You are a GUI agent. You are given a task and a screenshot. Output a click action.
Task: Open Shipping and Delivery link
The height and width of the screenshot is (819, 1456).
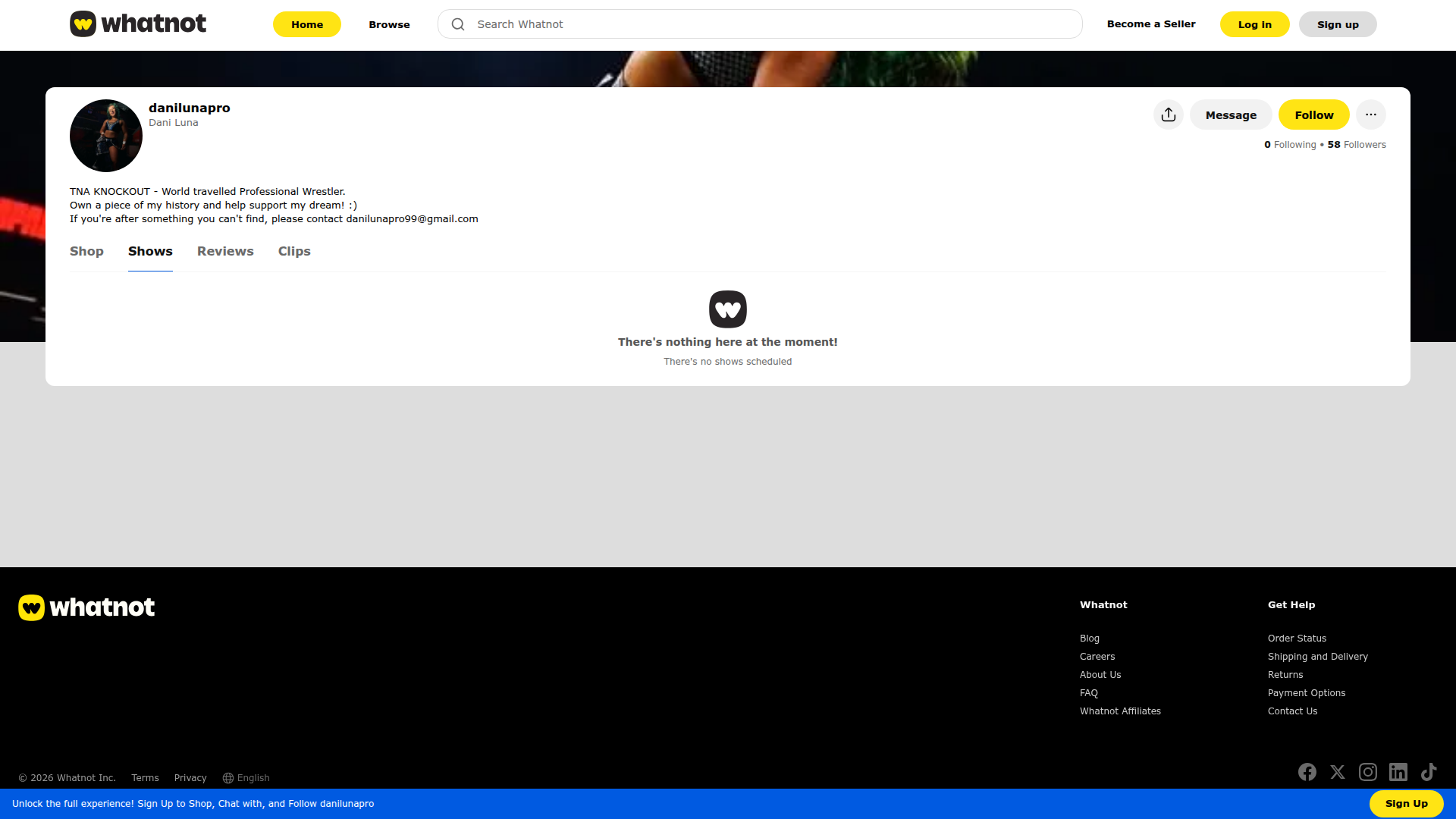1318,657
